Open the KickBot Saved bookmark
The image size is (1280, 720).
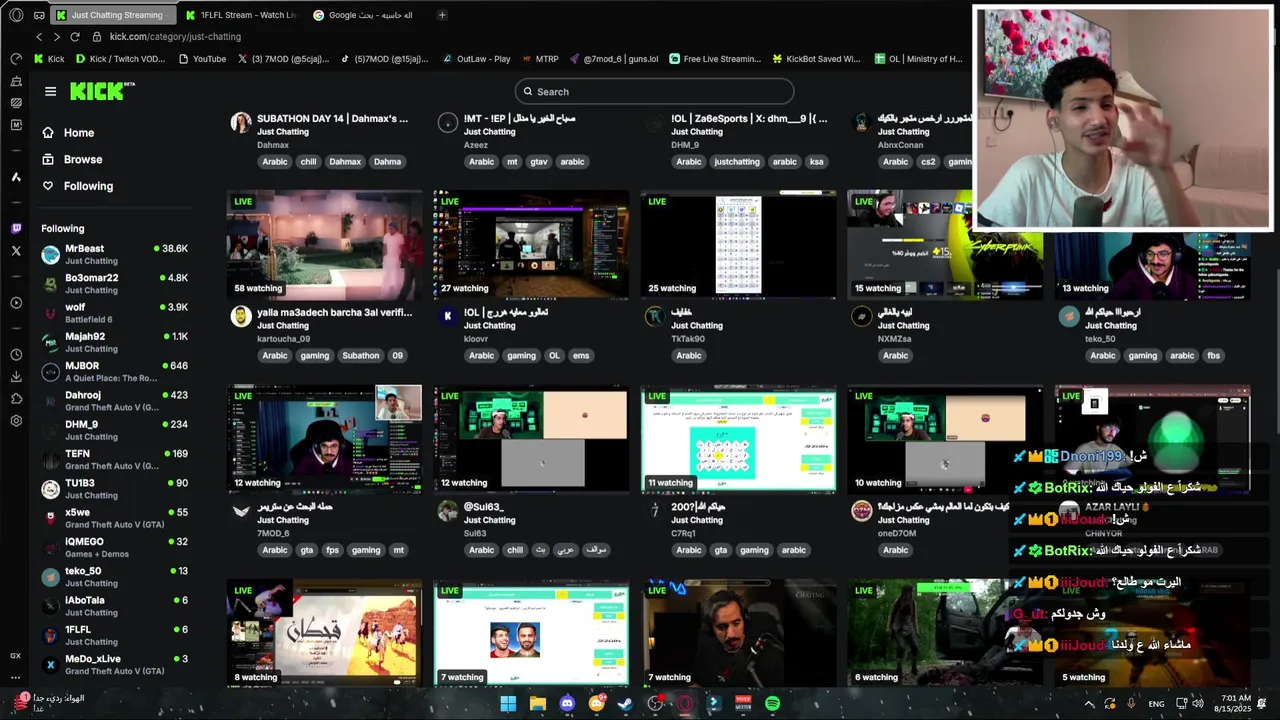tap(816, 59)
